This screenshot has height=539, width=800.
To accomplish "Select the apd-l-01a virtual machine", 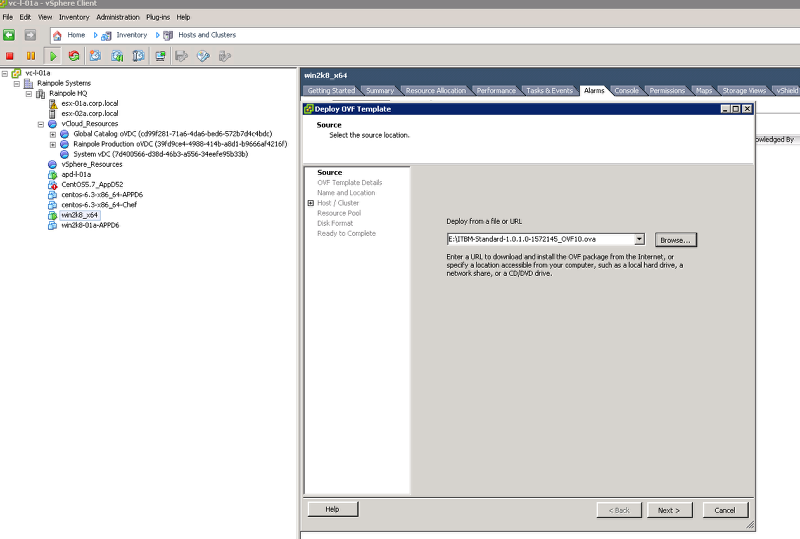I will pos(76,175).
